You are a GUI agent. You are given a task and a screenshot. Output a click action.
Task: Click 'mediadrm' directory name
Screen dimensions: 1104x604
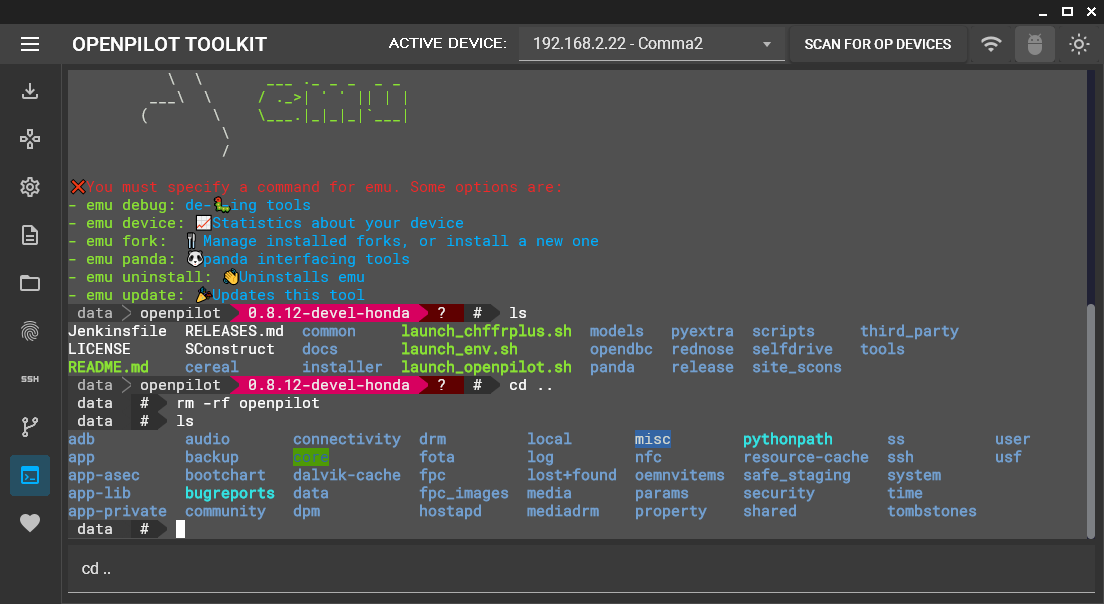tap(563, 512)
